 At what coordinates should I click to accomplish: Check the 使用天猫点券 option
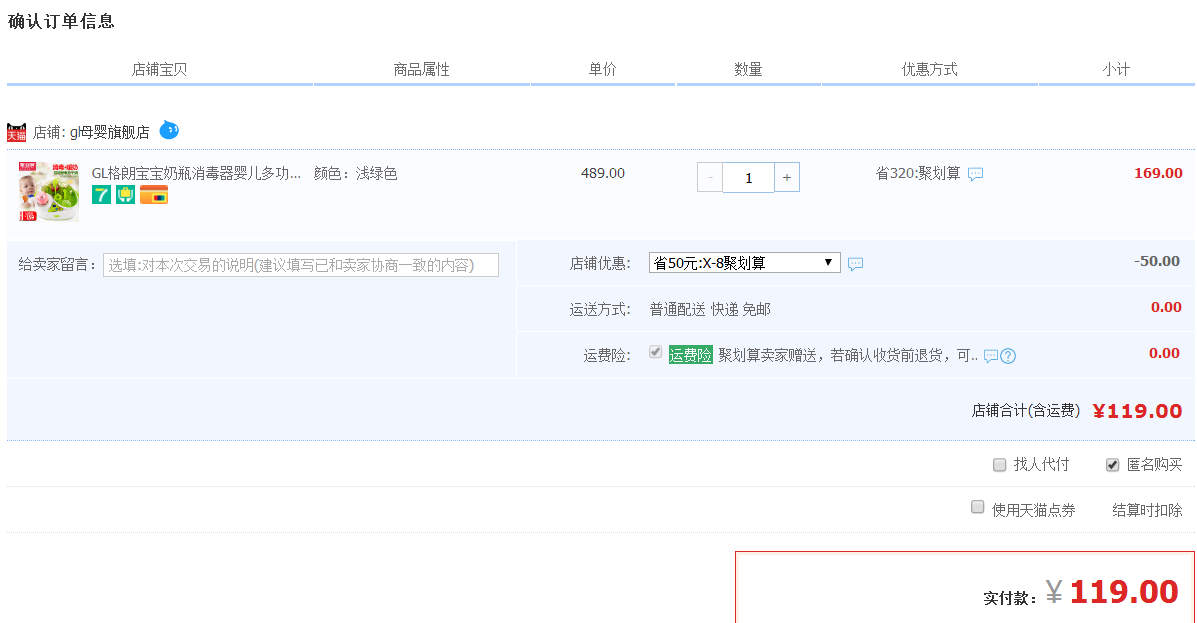[977, 507]
